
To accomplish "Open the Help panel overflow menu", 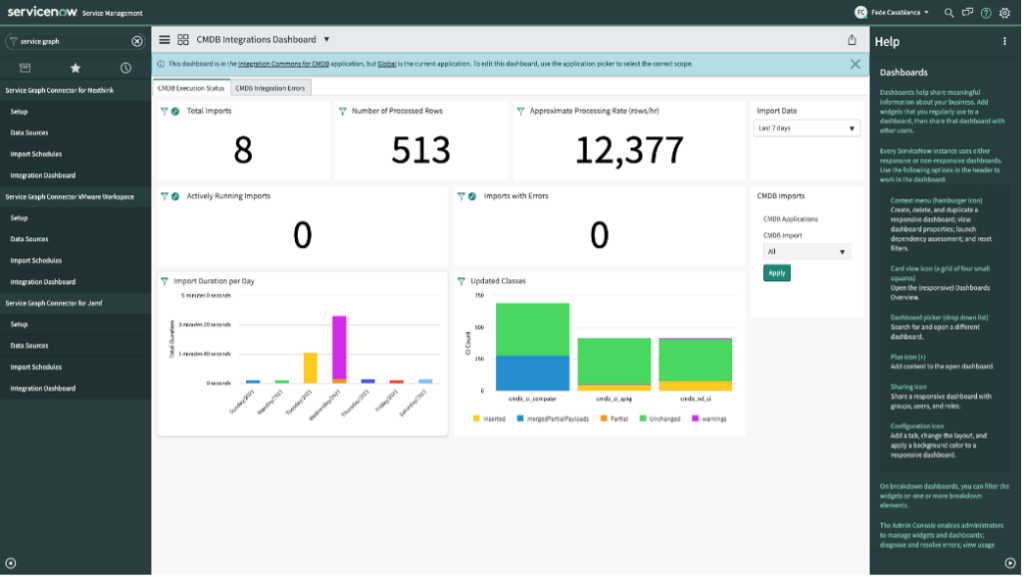I will point(1005,40).
